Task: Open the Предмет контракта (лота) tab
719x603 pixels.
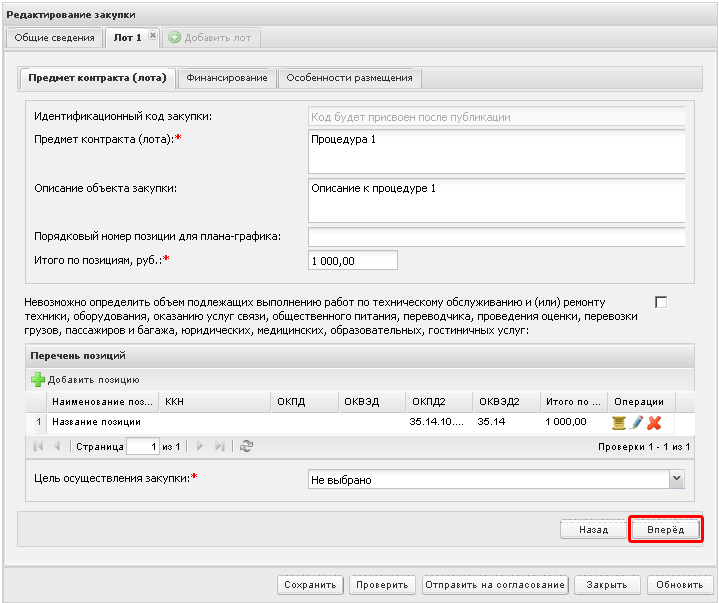Action: coord(97,78)
